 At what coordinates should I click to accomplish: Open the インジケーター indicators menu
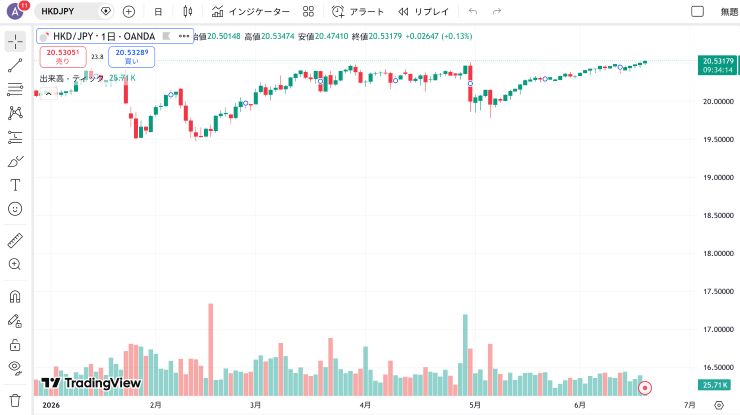(250, 11)
